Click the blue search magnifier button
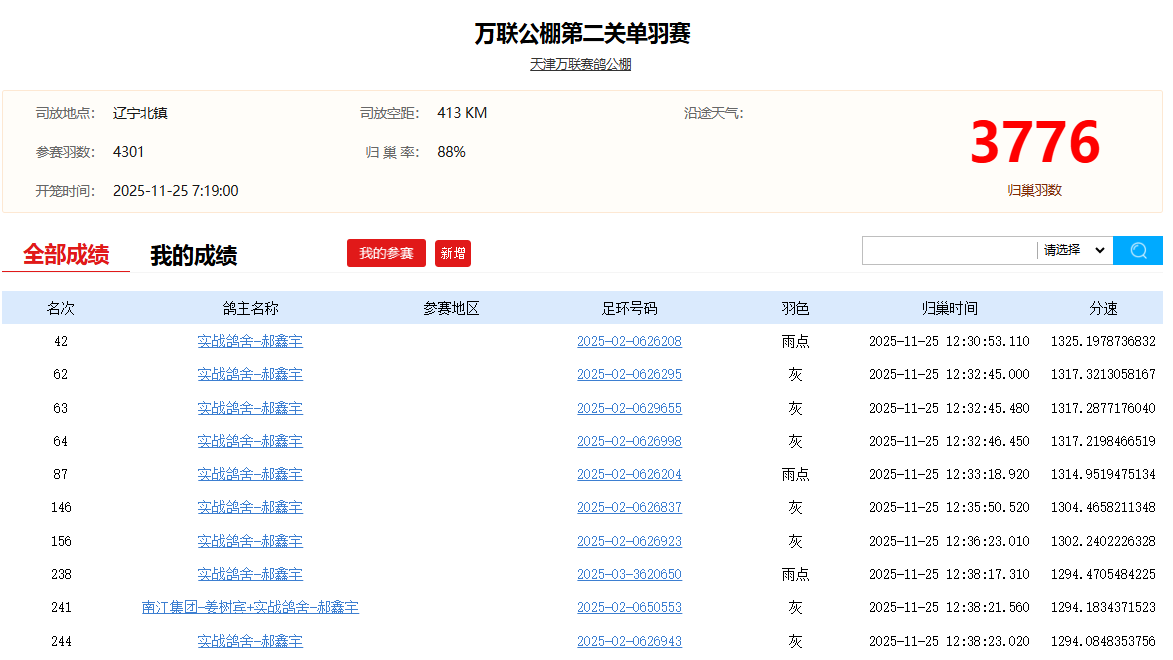 1137,250
